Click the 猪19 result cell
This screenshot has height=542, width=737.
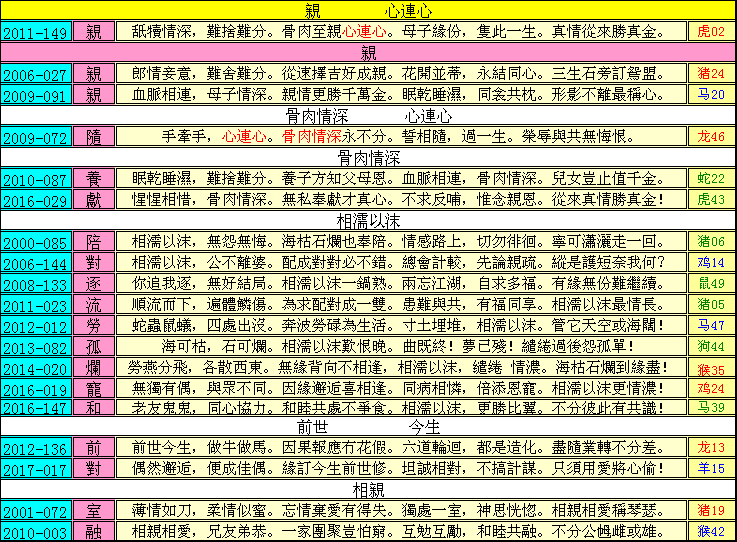tap(711, 511)
